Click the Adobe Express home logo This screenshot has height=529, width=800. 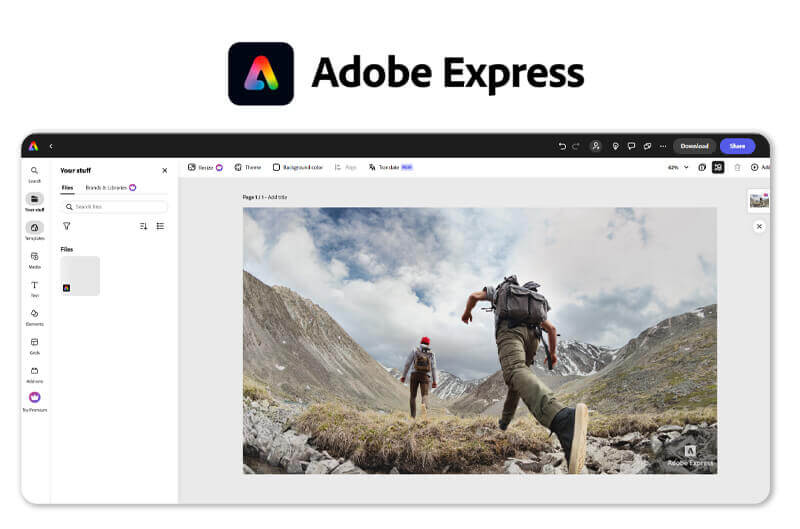[x=34, y=146]
